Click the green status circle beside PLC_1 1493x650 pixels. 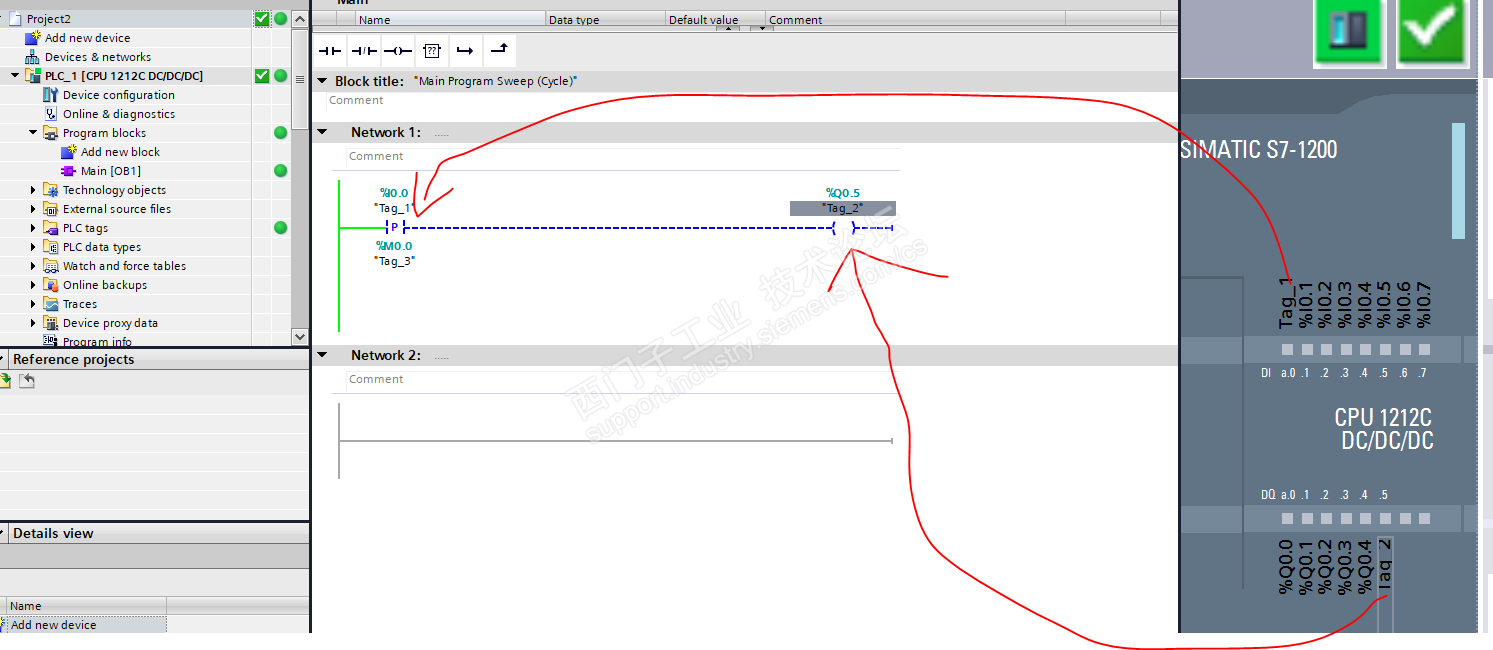pyautogui.click(x=281, y=76)
